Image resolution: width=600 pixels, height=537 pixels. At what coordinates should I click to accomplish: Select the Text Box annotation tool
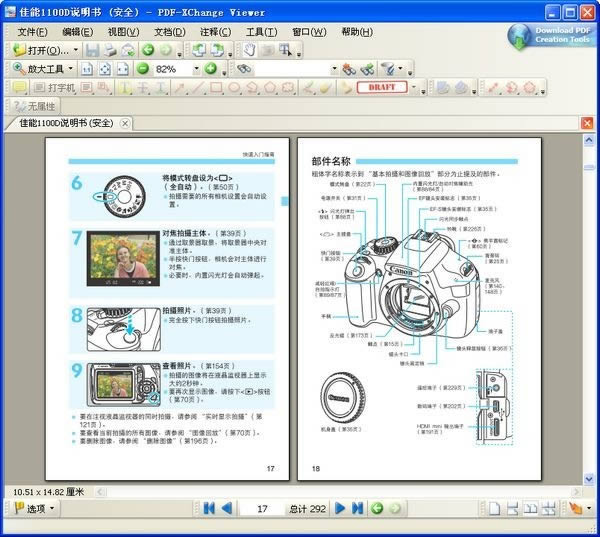[86, 88]
